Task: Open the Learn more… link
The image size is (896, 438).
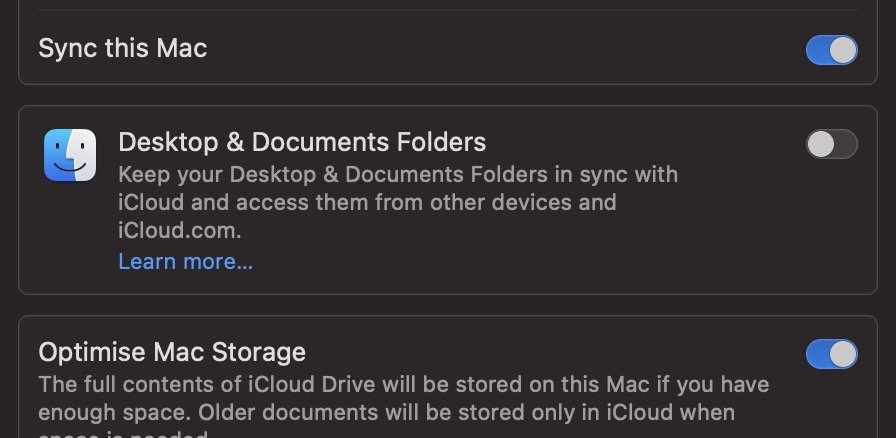Action: point(185,261)
